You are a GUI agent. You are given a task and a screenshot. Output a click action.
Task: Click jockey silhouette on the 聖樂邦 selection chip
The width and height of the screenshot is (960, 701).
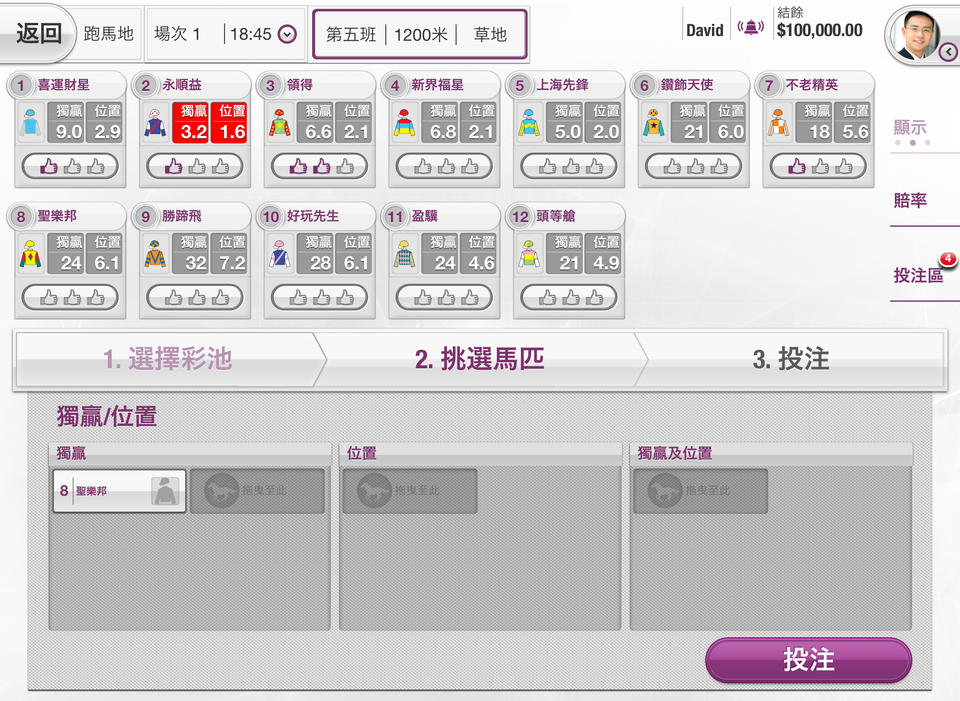164,491
